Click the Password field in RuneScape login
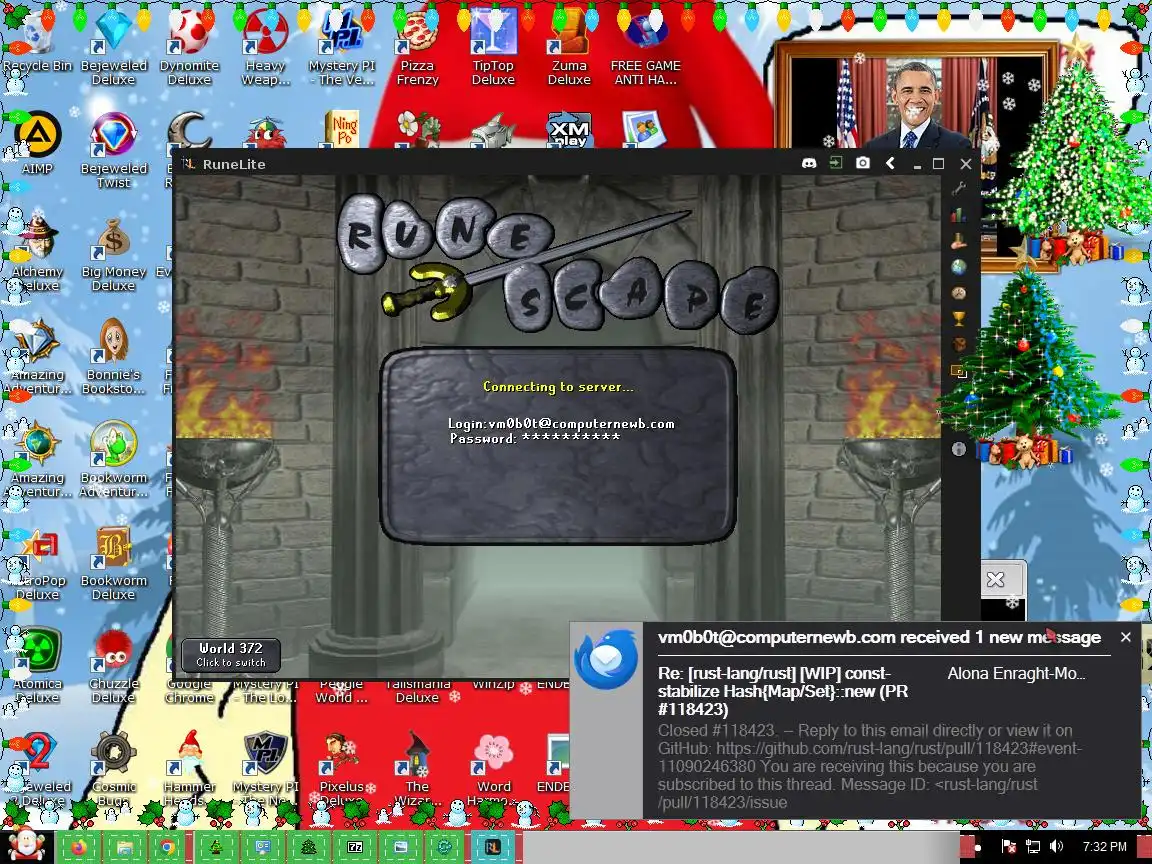1152x864 pixels. point(535,438)
